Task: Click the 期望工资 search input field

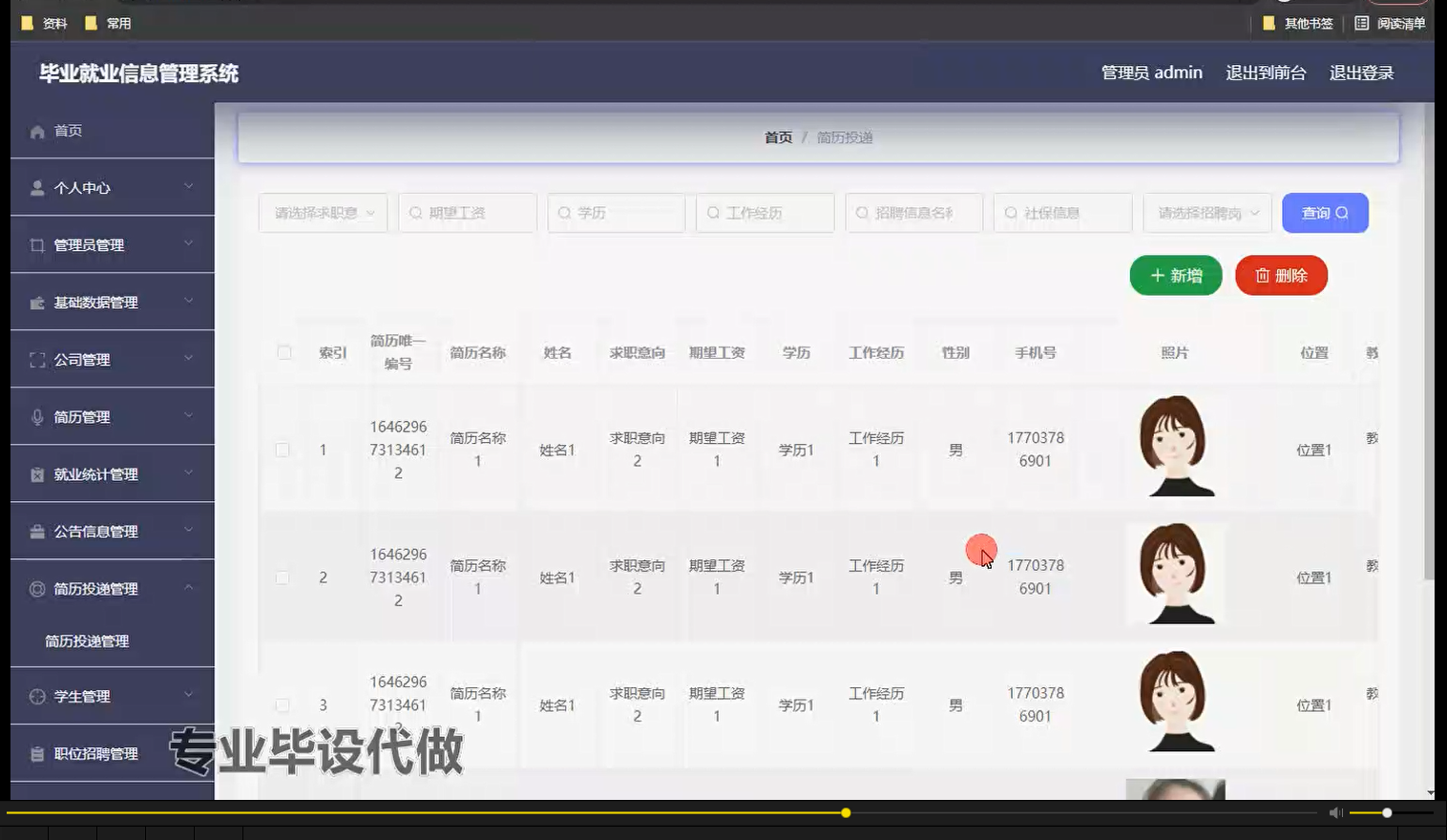Action: [467, 213]
